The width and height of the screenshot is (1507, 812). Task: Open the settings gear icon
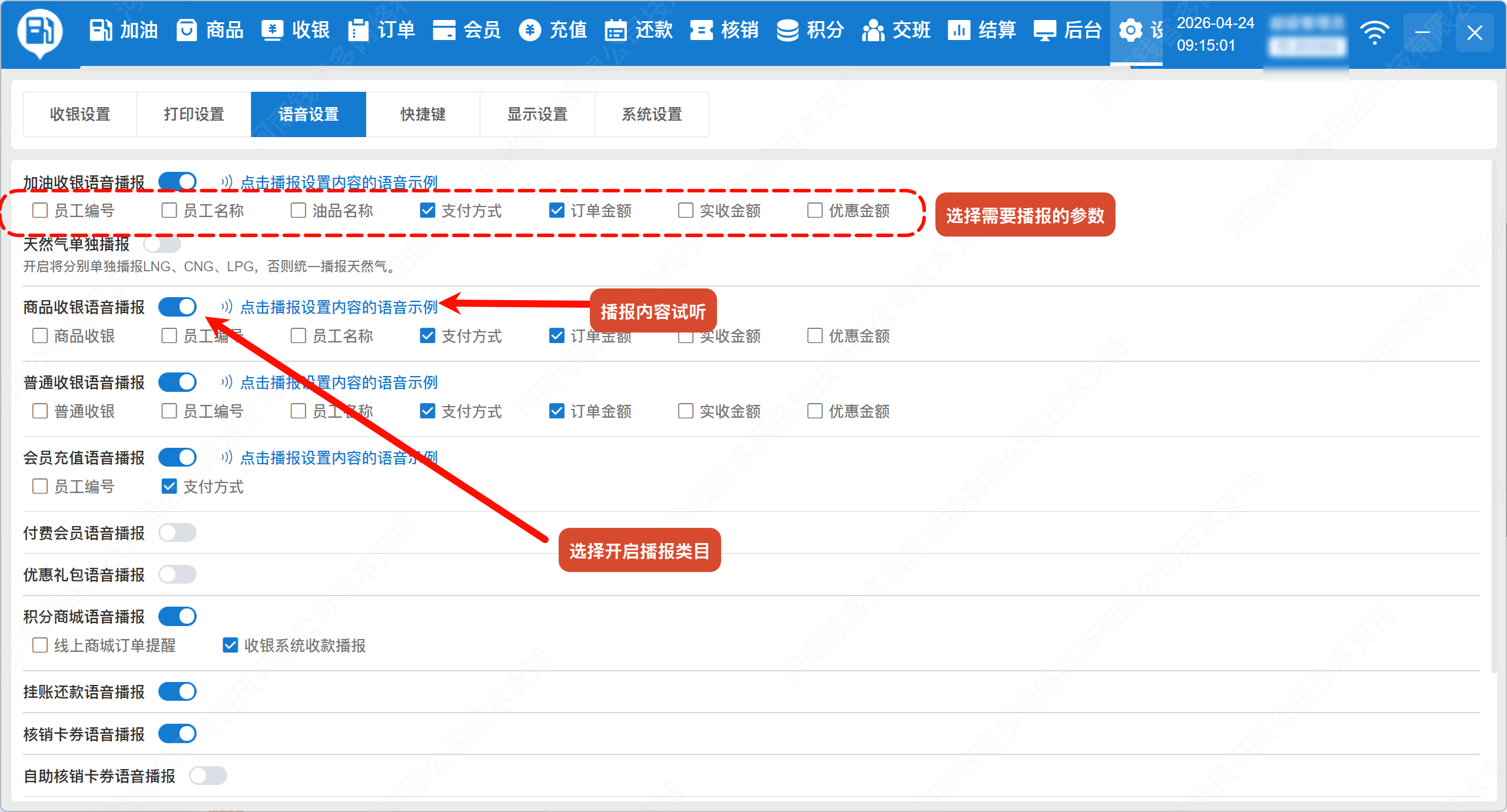(1130, 30)
